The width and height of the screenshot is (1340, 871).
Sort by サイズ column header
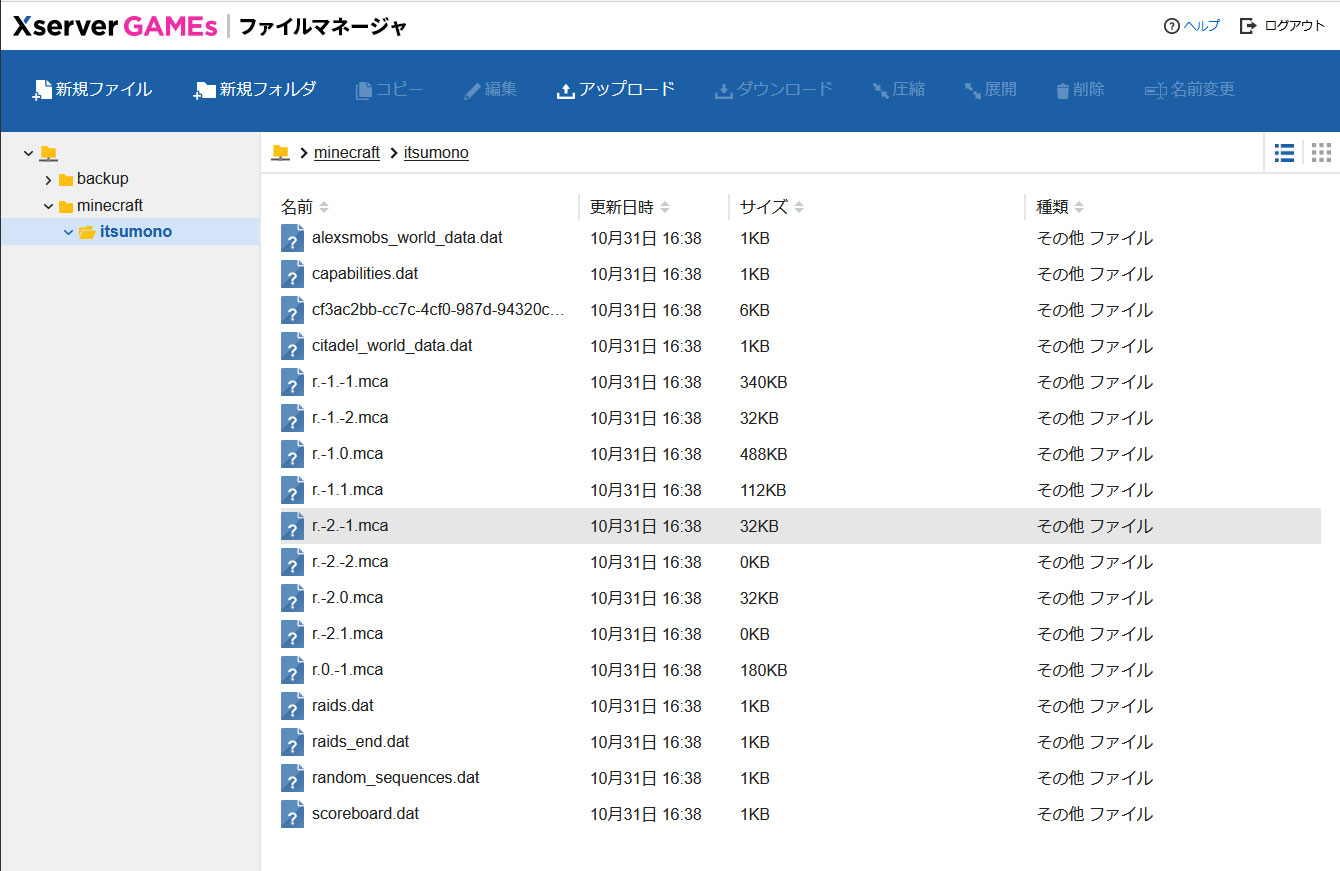(771, 207)
